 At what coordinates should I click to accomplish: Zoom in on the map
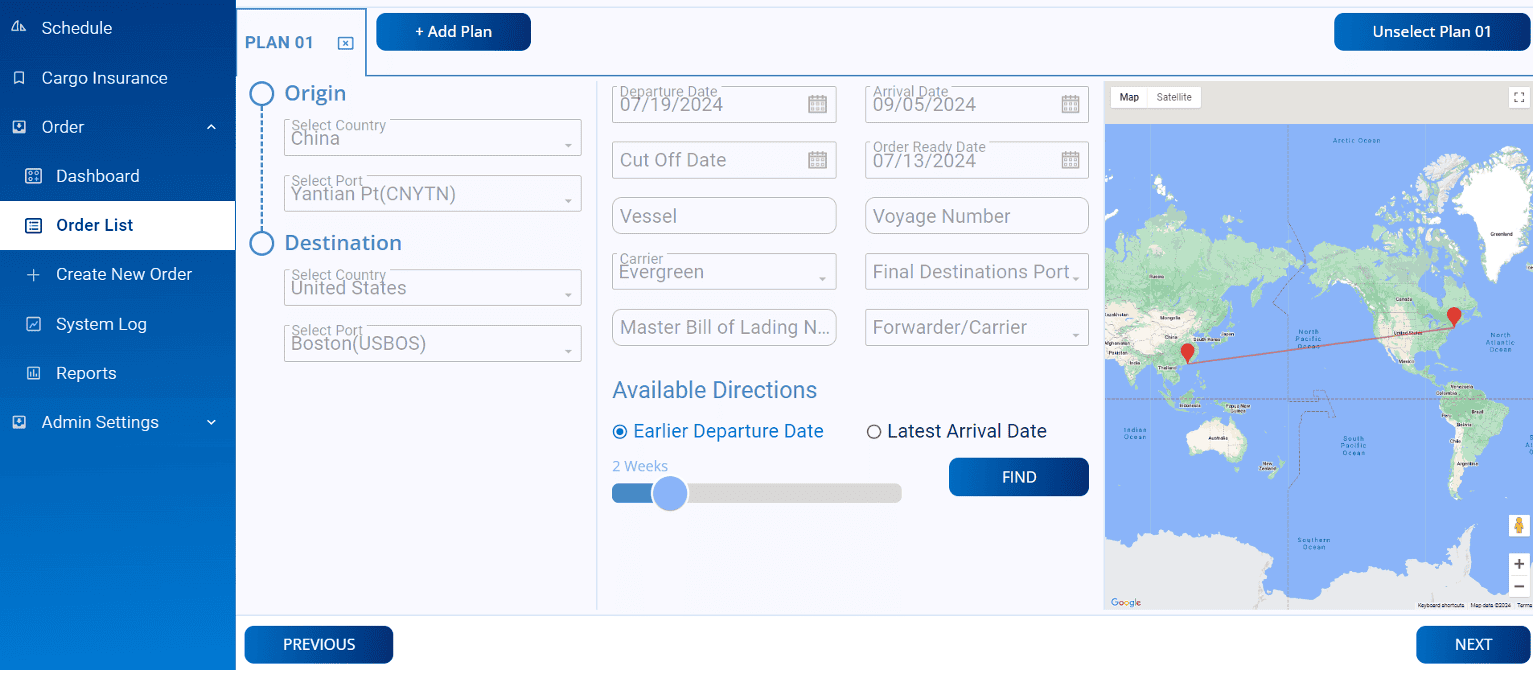(1519, 564)
